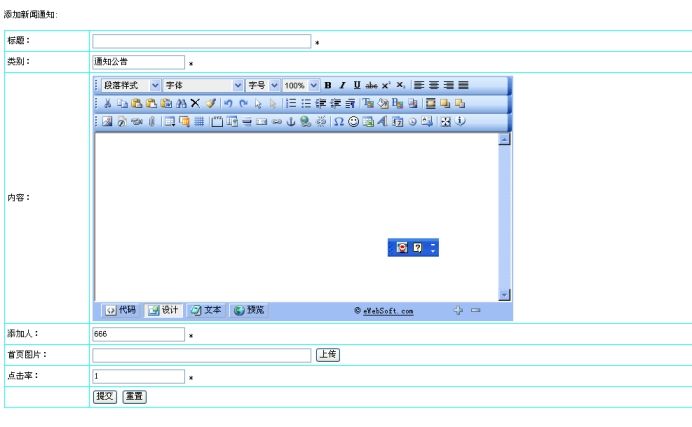Click the font color icon

[x=368, y=103]
